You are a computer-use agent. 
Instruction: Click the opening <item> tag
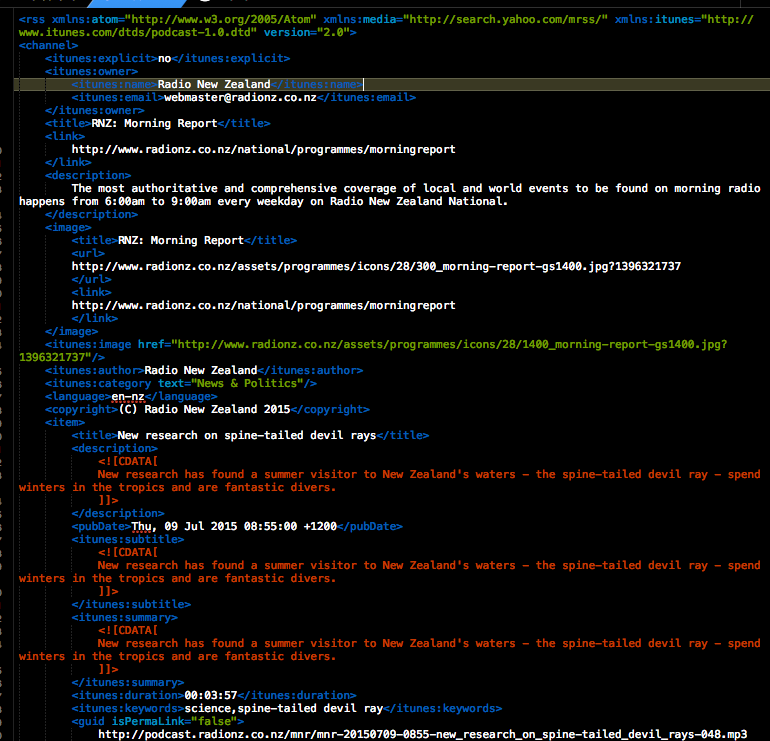point(65,422)
